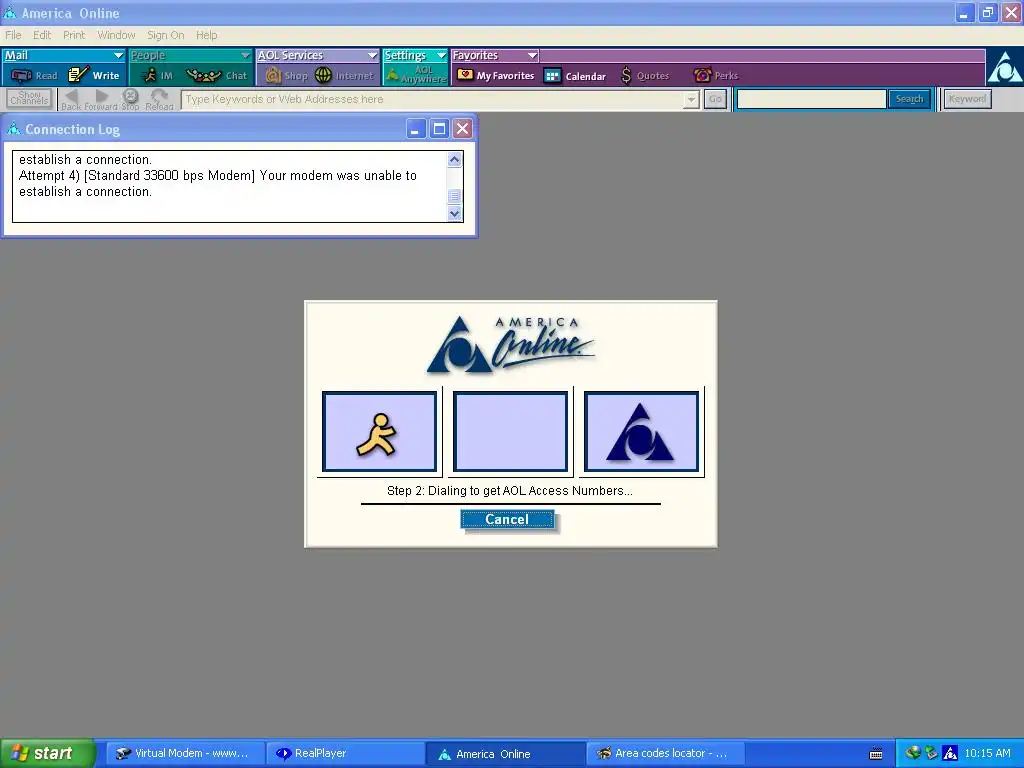Viewport: 1024px width, 768px height.
Task: Click the AOL icon in system tray
Action: pyautogui.click(x=950, y=753)
